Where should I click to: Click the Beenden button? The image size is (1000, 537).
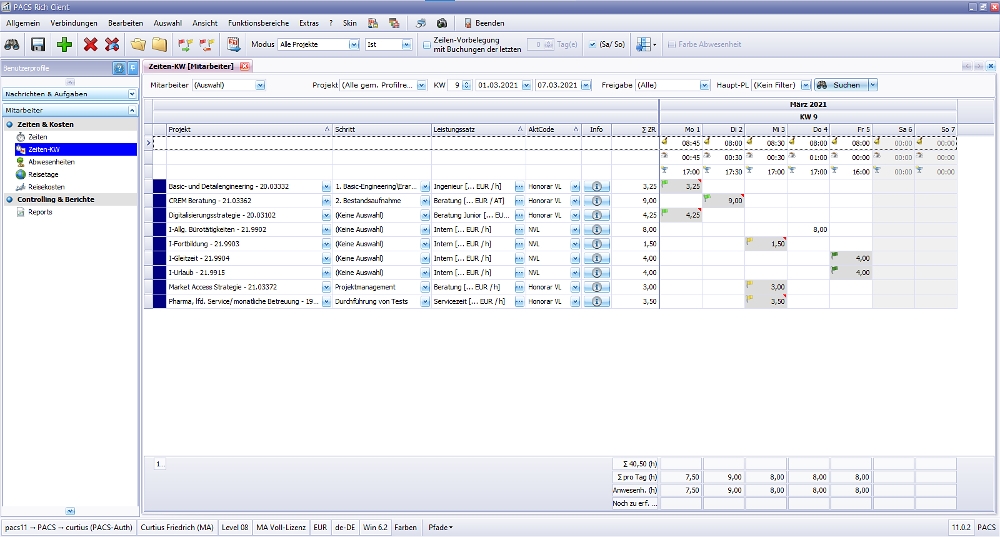click(484, 22)
